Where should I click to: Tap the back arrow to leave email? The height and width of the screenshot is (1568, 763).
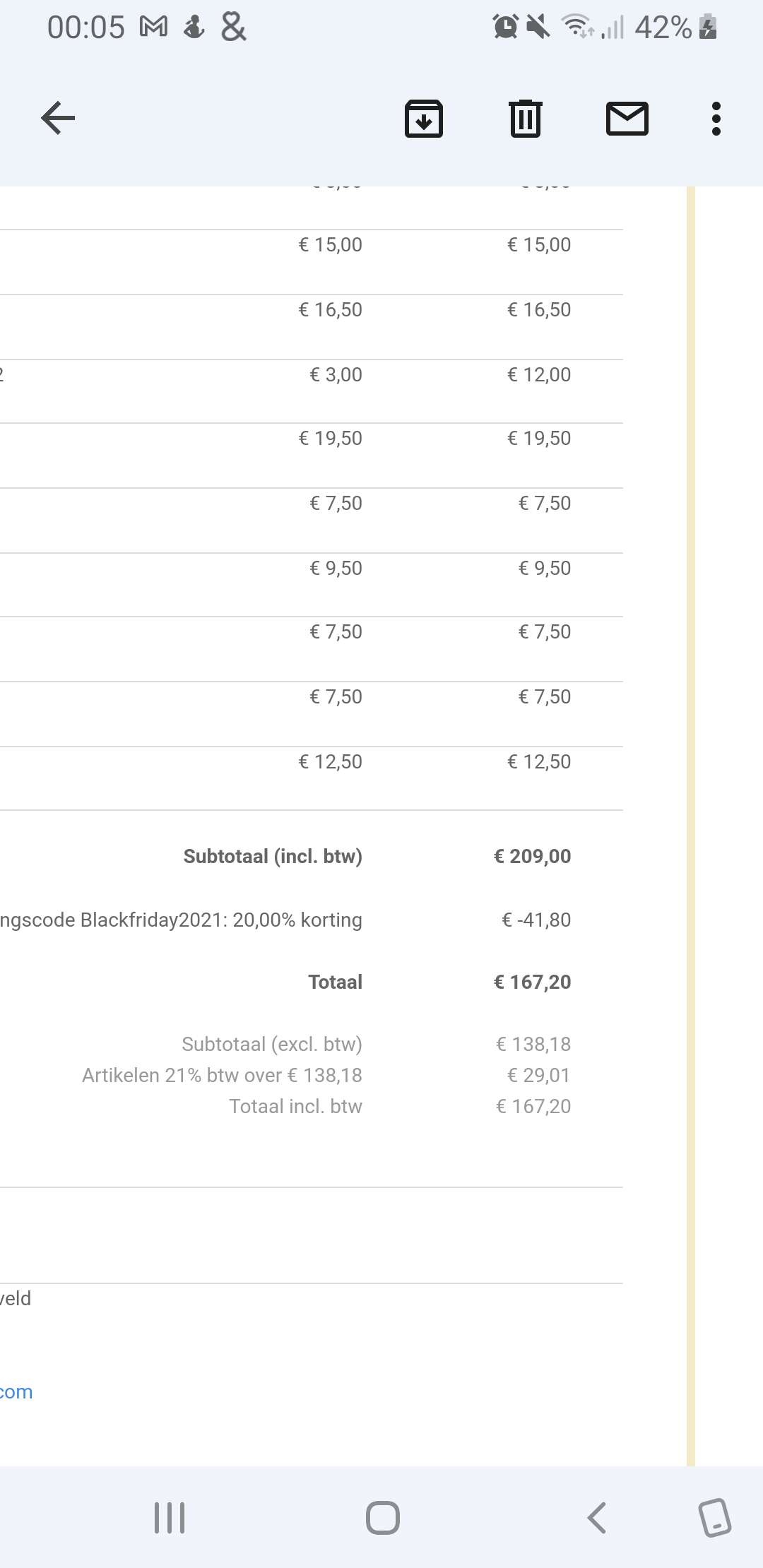pyautogui.click(x=58, y=118)
